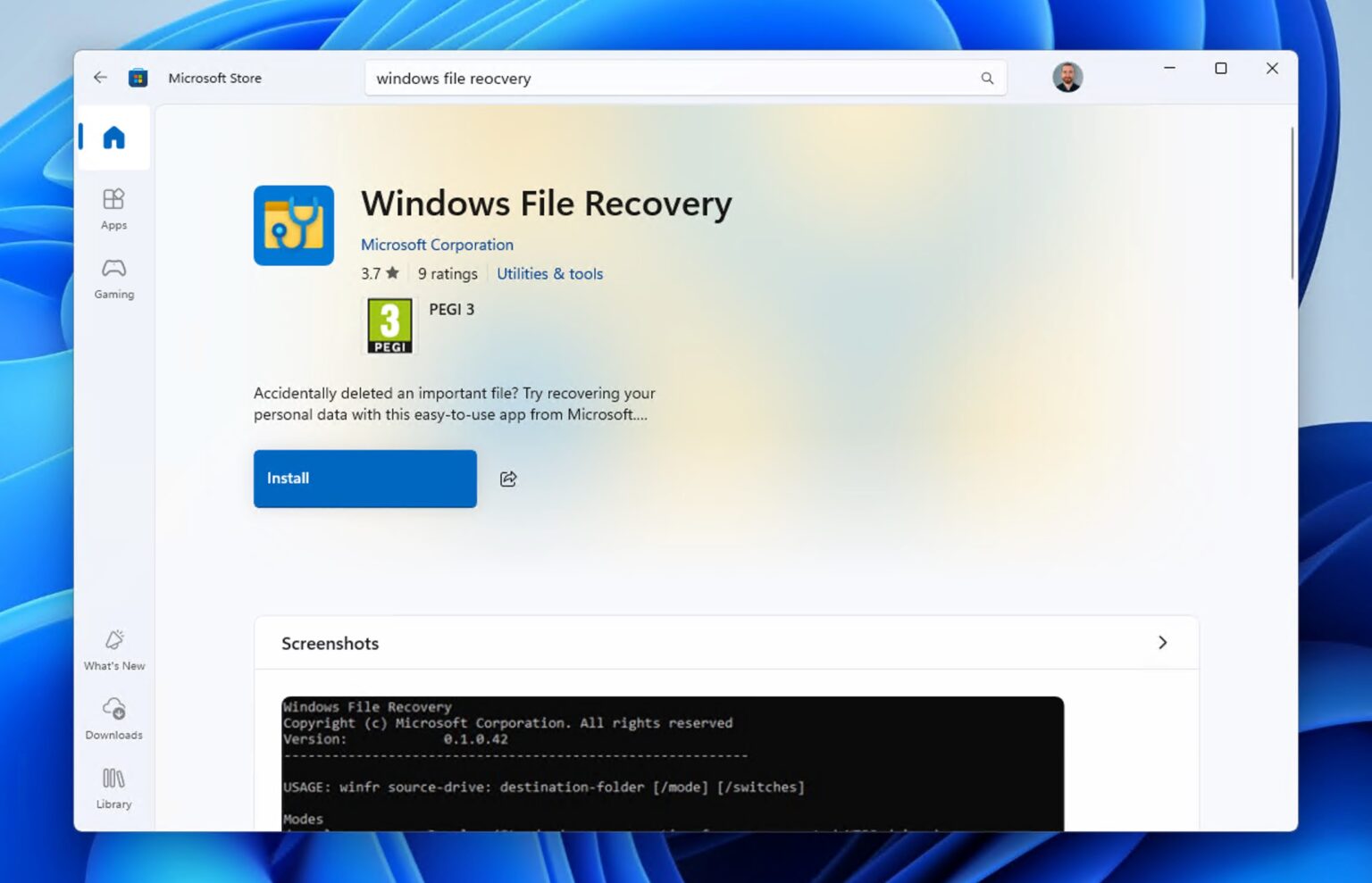
Task: Open Microsoft Corporation publisher page
Action: point(437,244)
